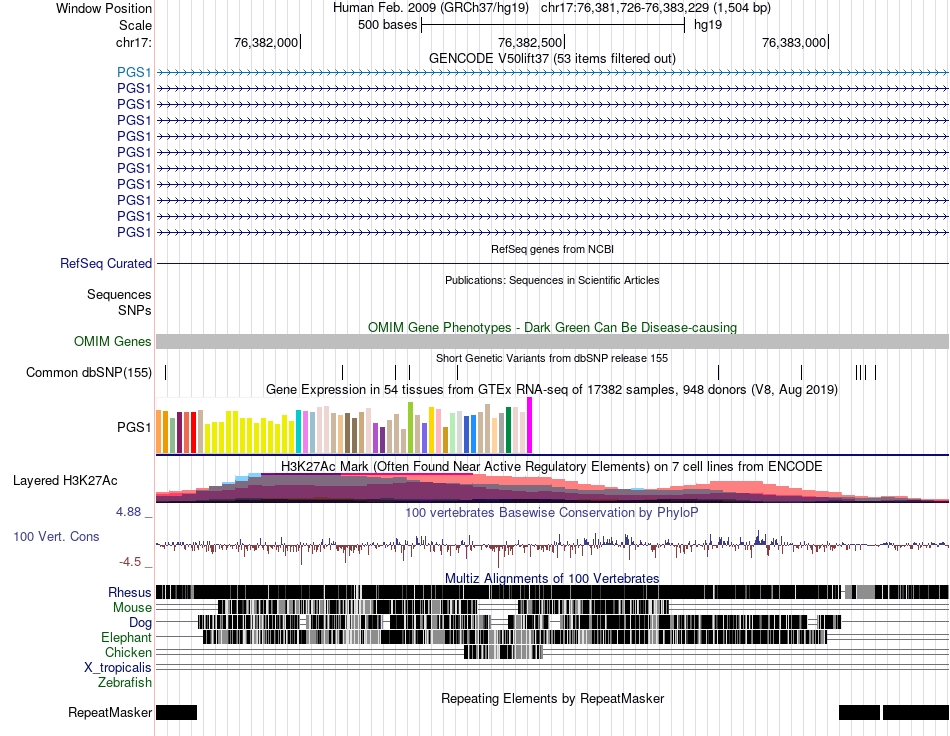950x736 pixels.
Task: Open '100 vertebrates Basewise Conservation by PhyloP'
Action: 552,512
